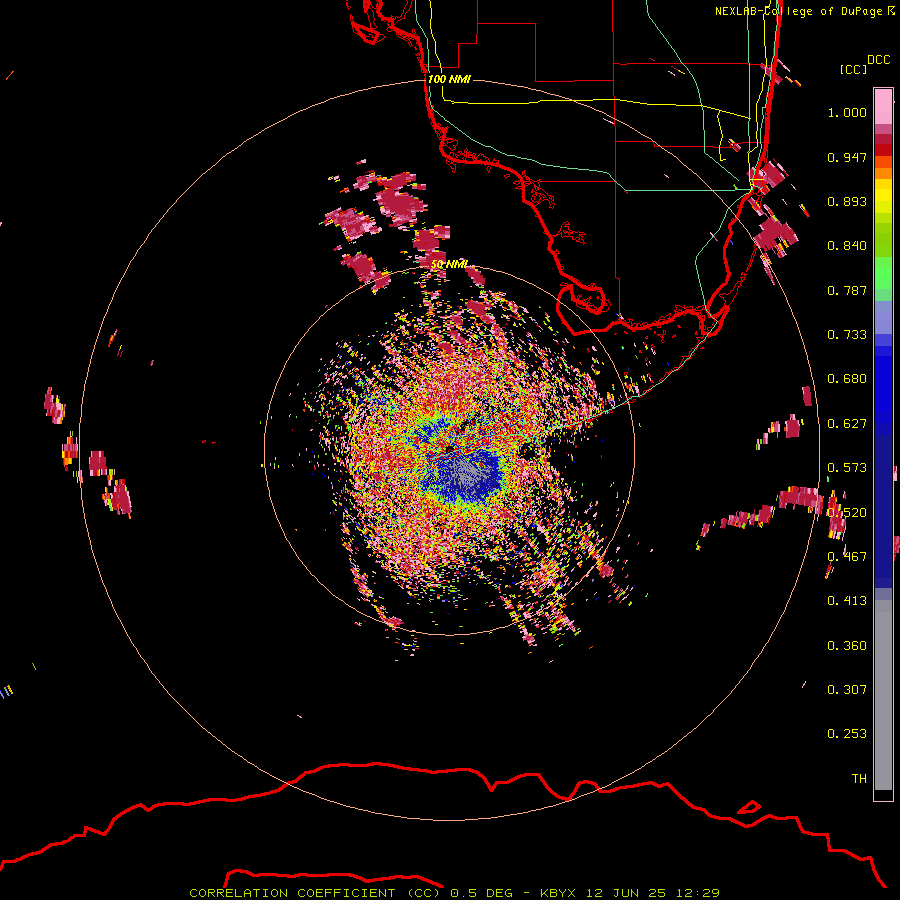Click the 0.893 color scale value
Screen dimensions: 900x900
point(847,201)
